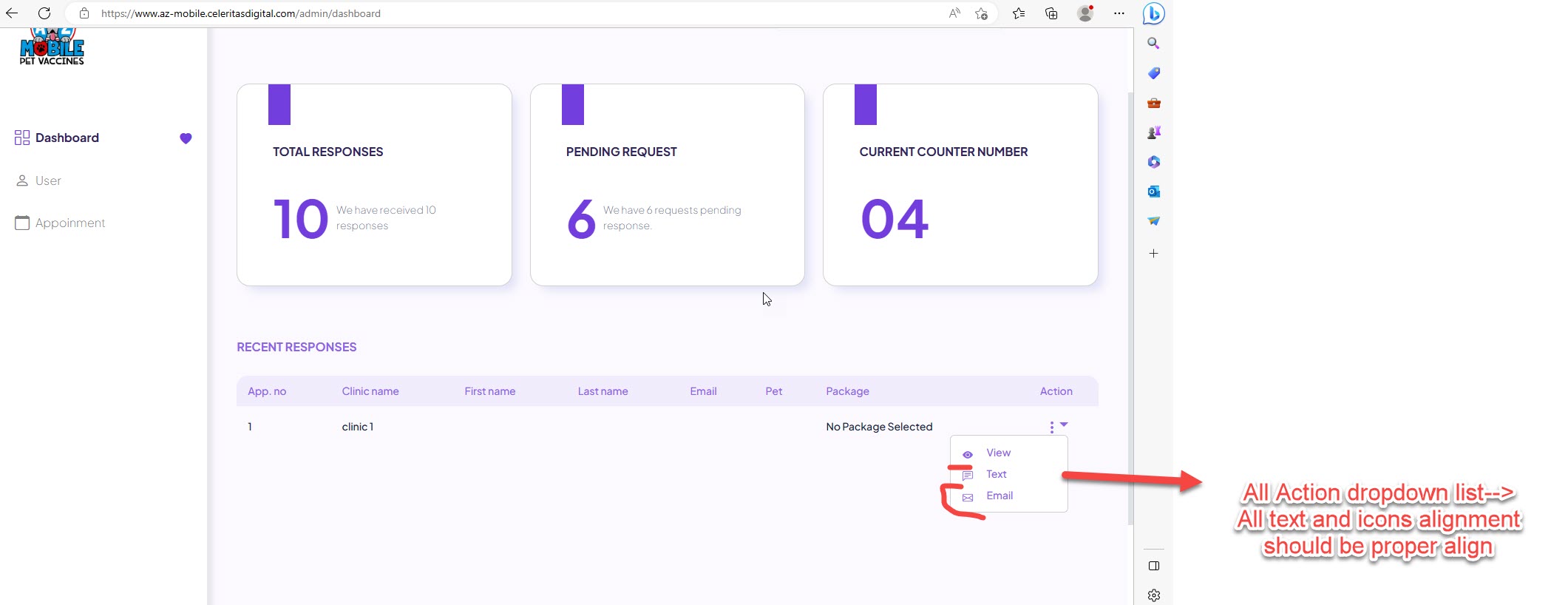1568x605 pixels.
Task: Click the purple heart icon beside Dashboard
Action: (x=186, y=138)
